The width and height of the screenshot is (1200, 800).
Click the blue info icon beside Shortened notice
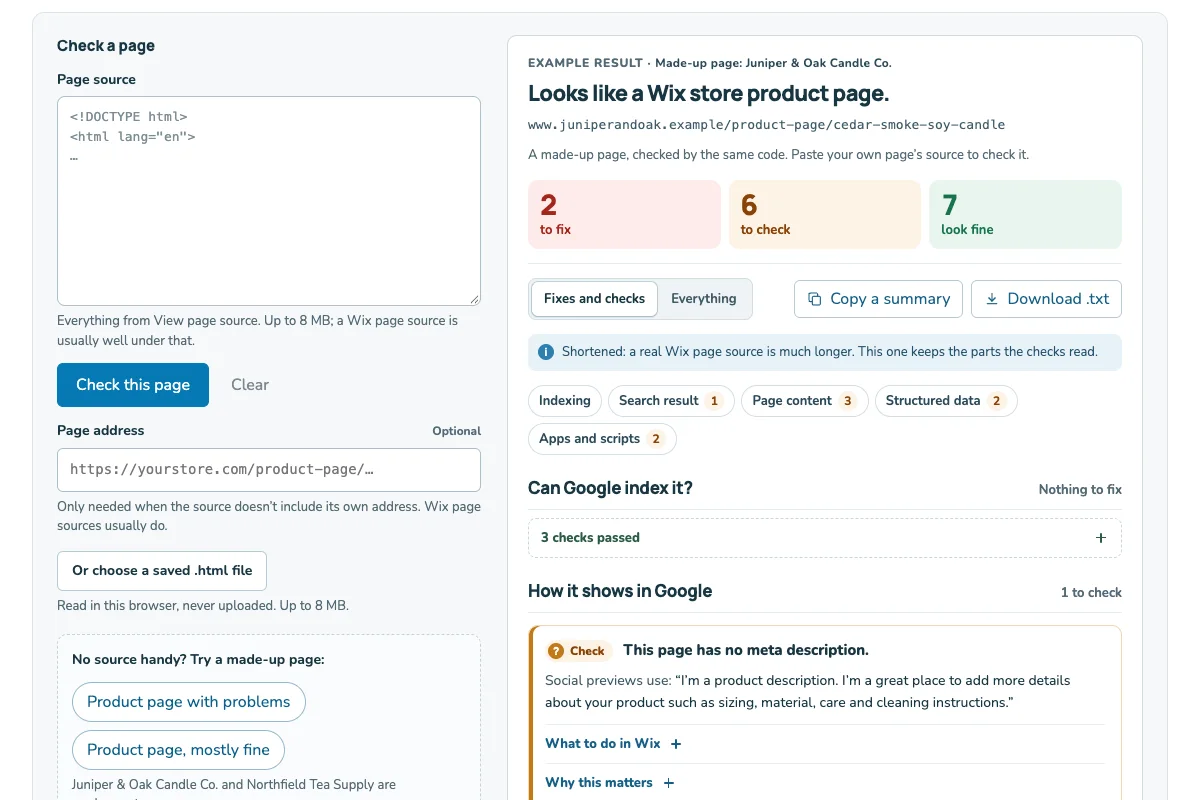[x=546, y=352]
